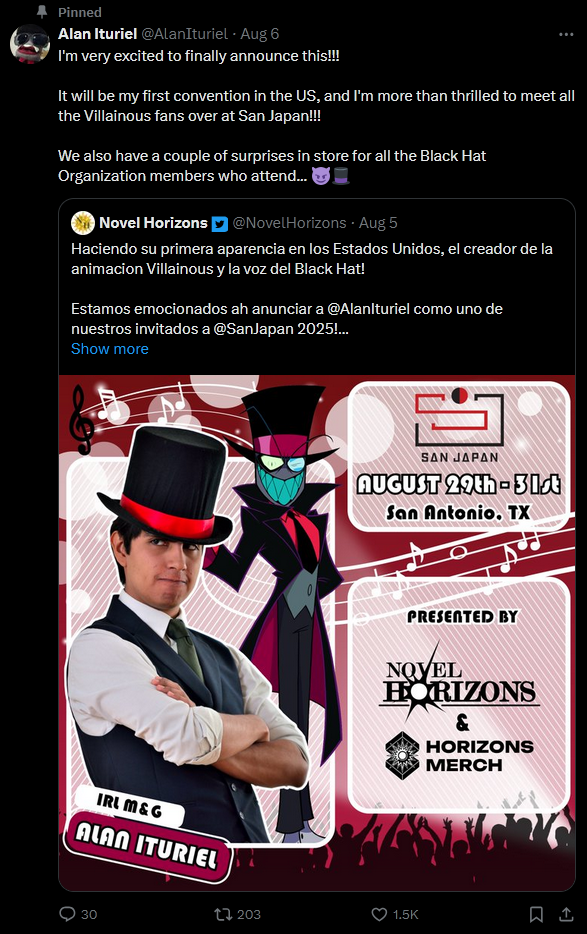This screenshot has width=587, height=934.
Task: Click the reply speech bubble icon
Action: 67,914
